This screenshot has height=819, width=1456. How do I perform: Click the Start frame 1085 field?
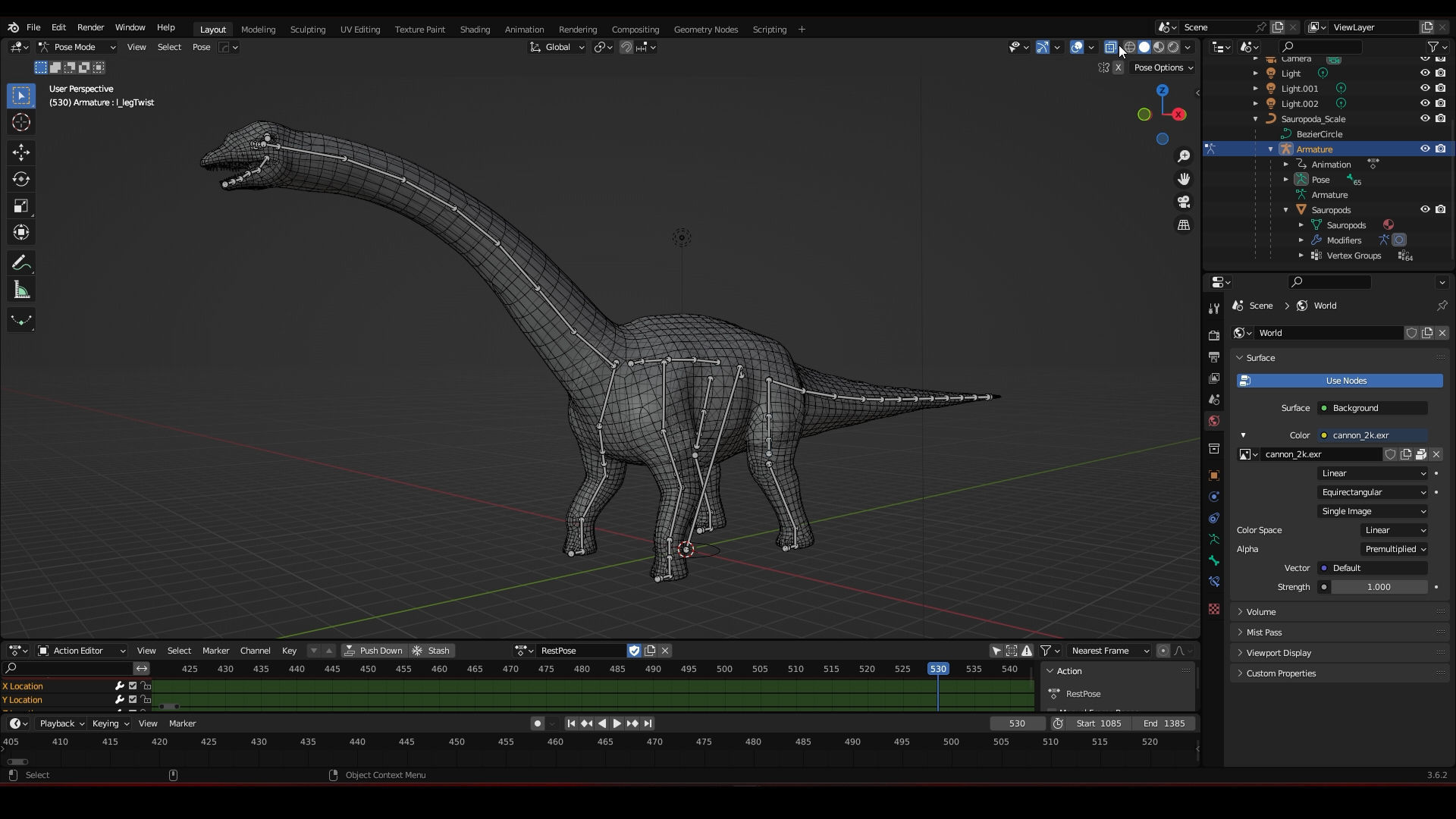coord(1098,723)
